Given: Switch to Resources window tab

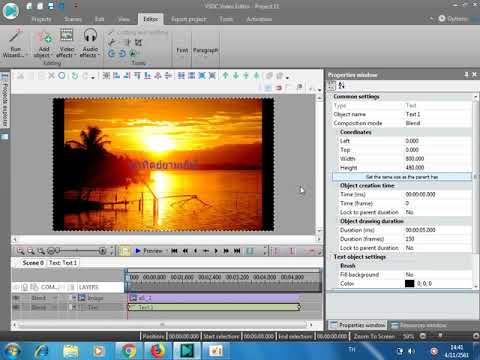Looking at the screenshot, I should click(419, 325).
